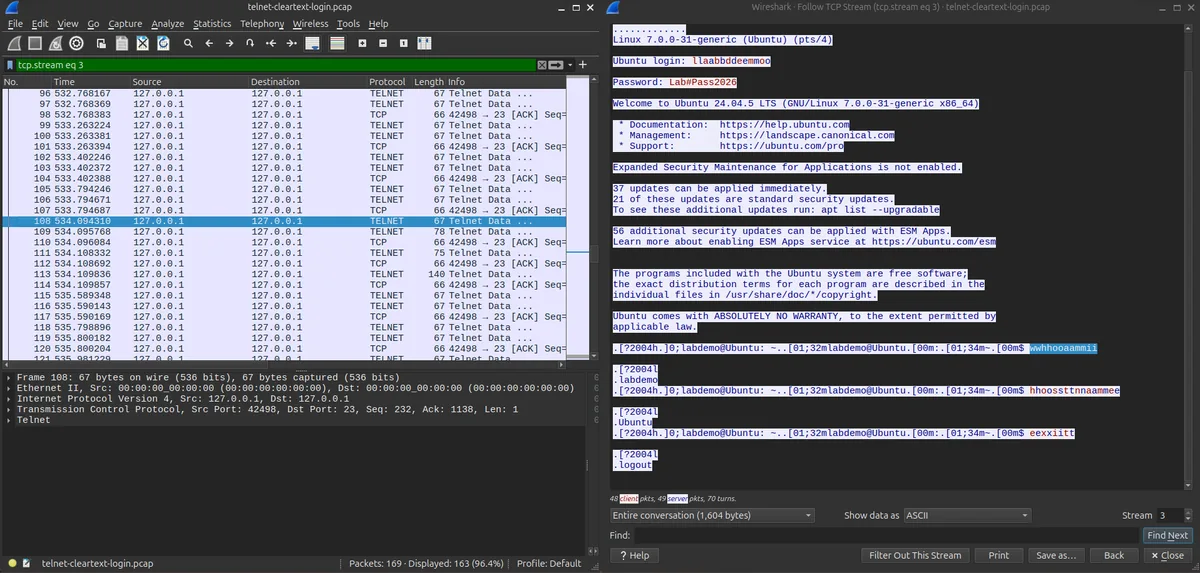This screenshot has width=1200, height=573.
Task: Go back in packet history arrow
Action: [209, 43]
